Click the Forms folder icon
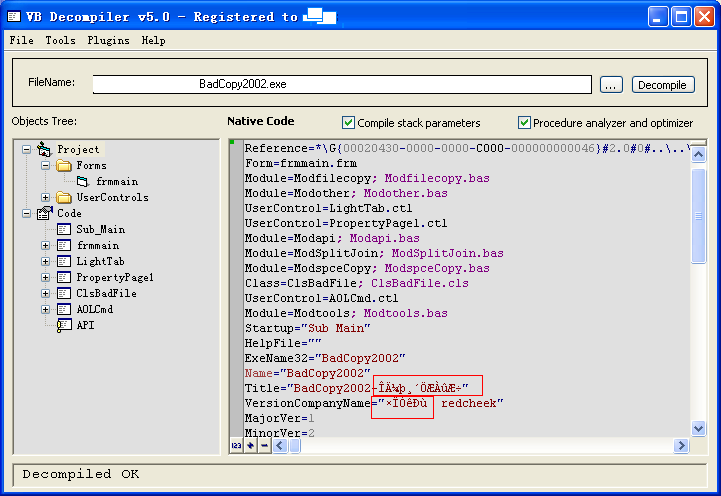This screenshot has height=496, width=721. [x=64, y=165]
